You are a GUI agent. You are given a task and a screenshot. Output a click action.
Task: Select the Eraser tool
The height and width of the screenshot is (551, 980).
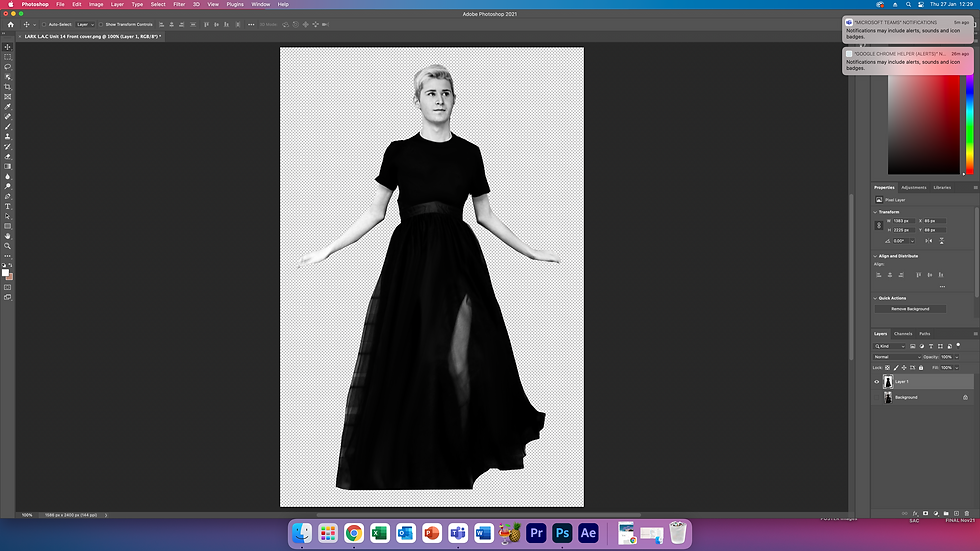pyautogui.click(x=8, y=156)
